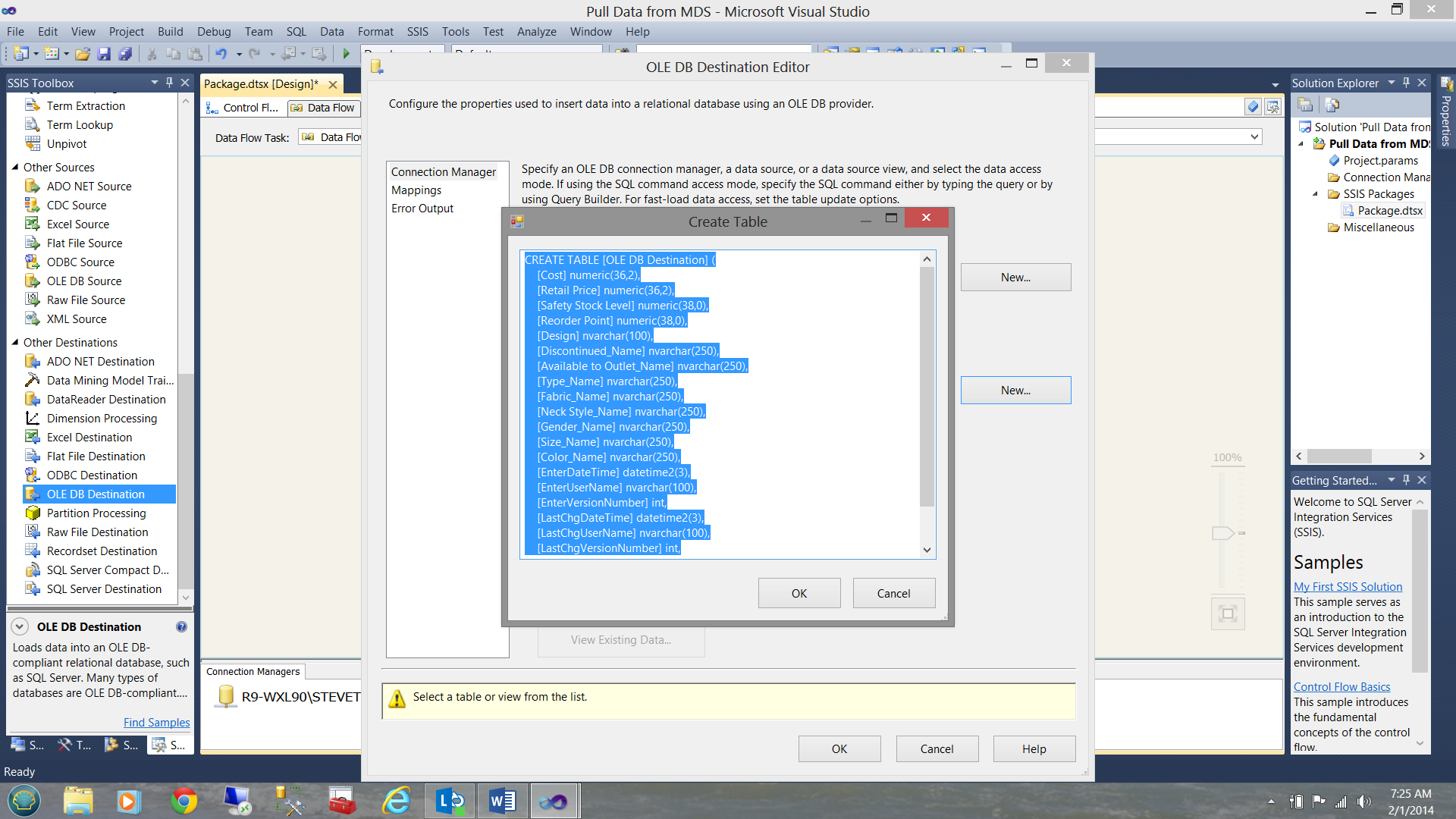Select the Flat File Source toolbox item
The image size is (1456, 819).
tap(84, 243)
